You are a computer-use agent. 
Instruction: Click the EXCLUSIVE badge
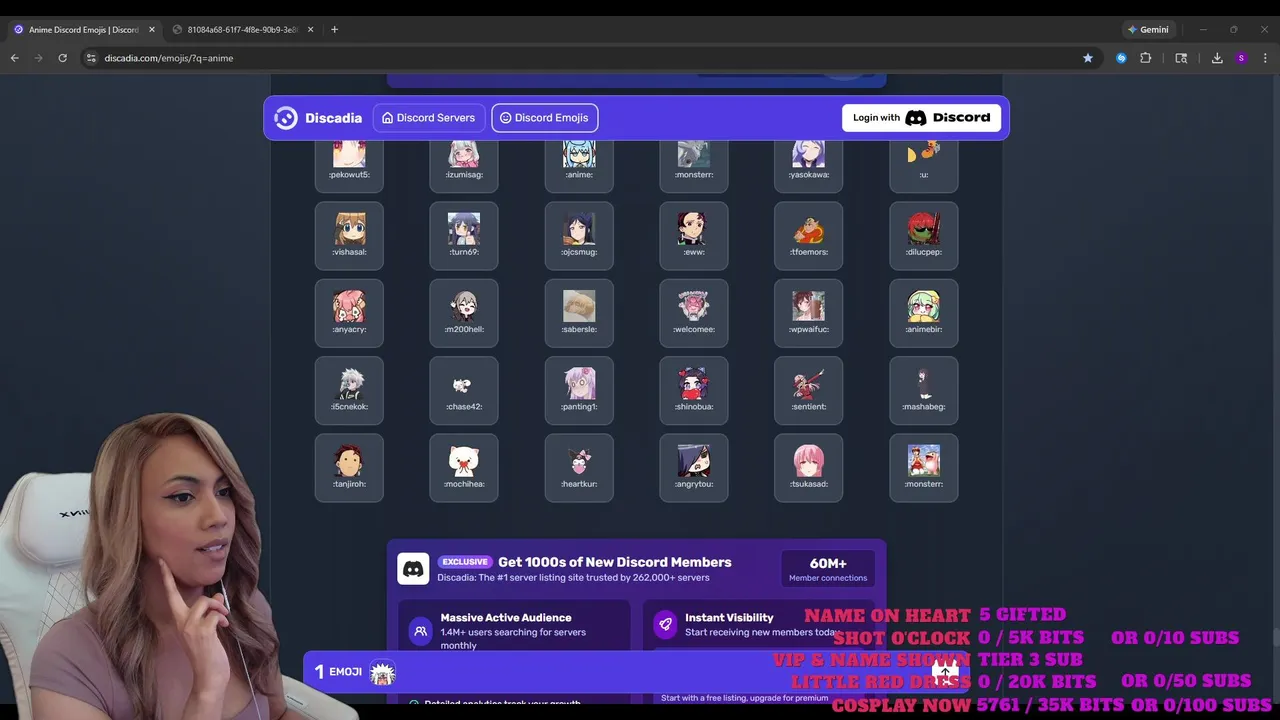[x=465, y=562]
